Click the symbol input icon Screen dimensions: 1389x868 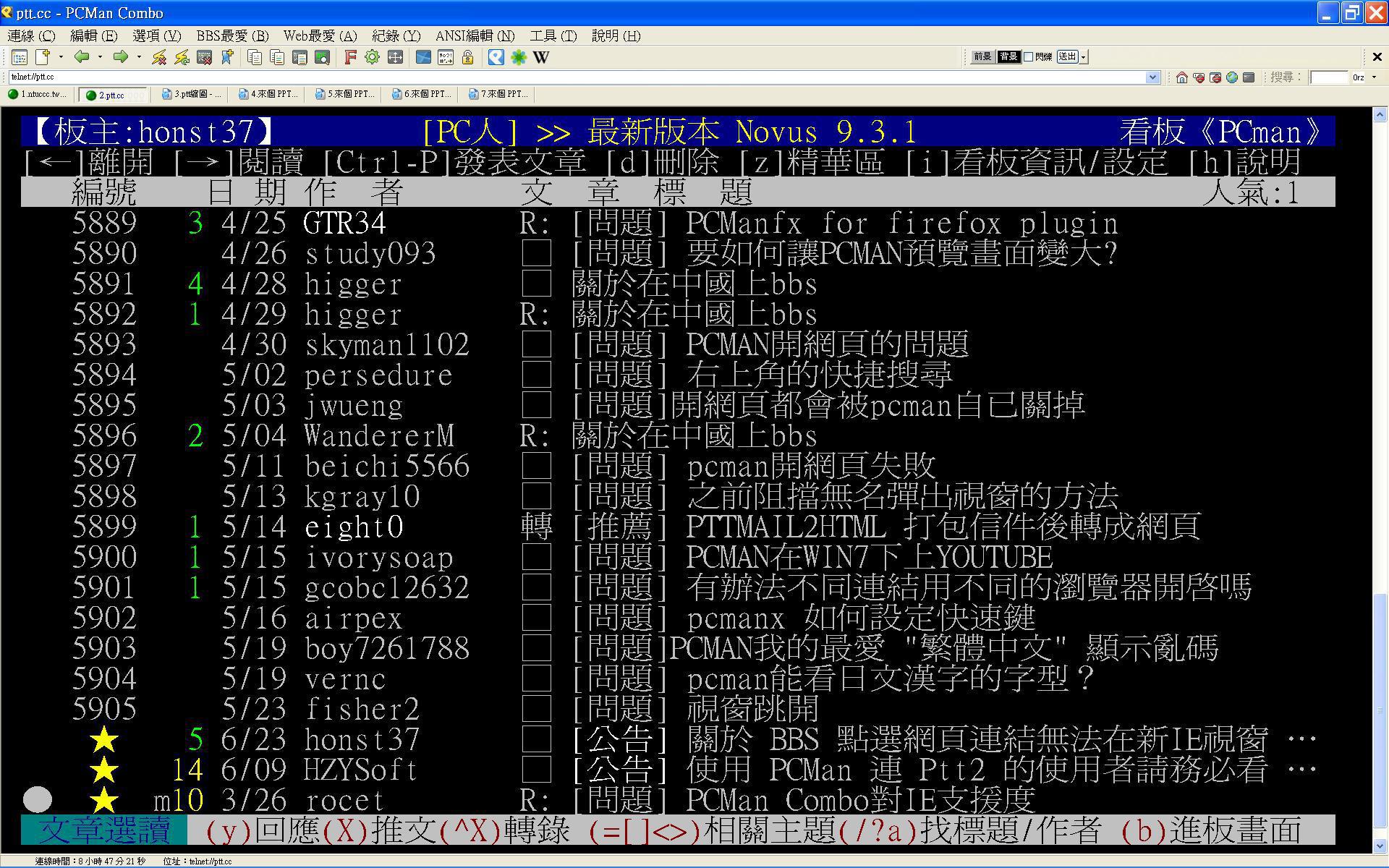click(x=446, y=57)
